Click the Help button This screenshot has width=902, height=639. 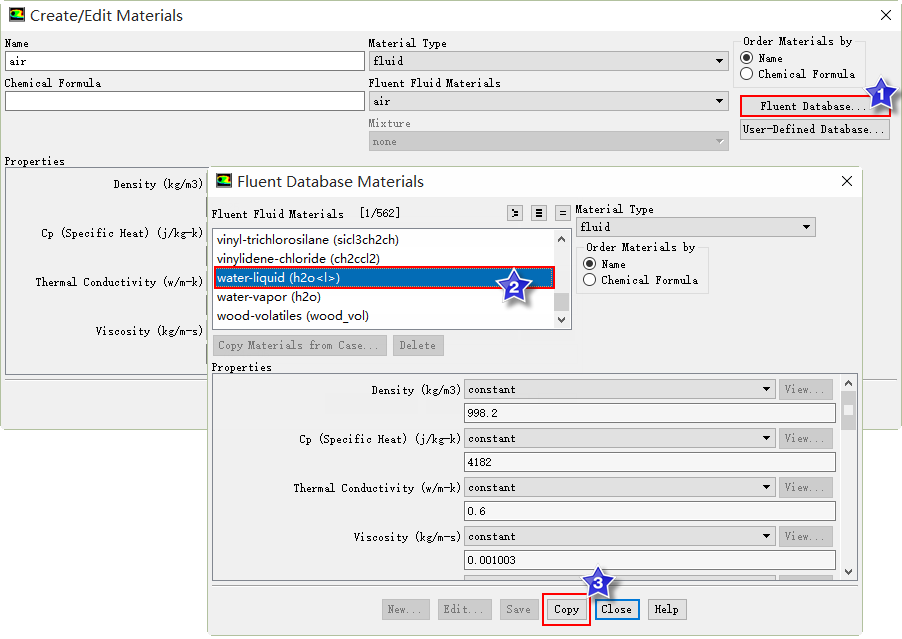pyautogui.click(x=667, y=609)
